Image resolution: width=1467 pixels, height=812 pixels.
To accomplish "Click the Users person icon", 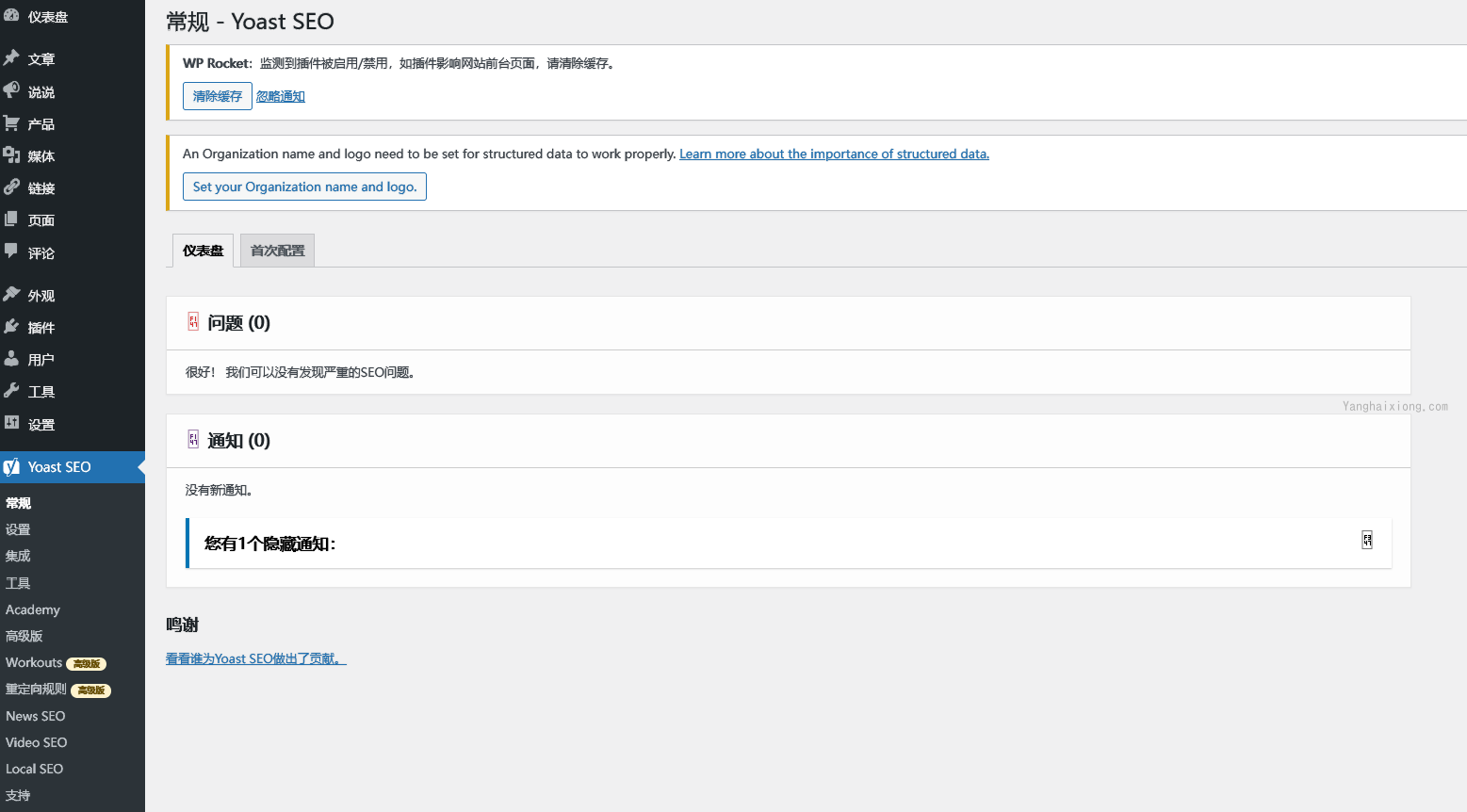I will point(11,359).
